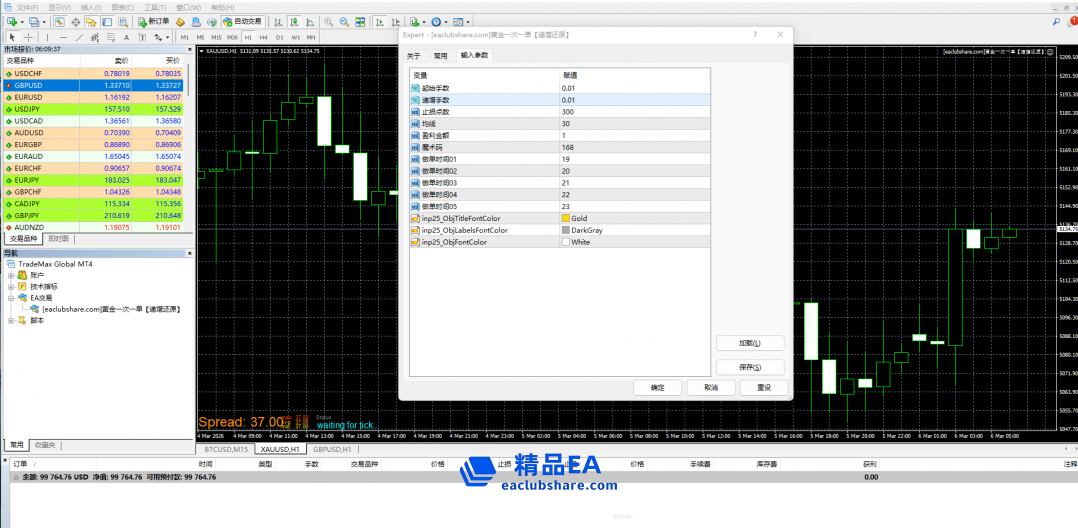Select the trendline drawing tool
This screenshot has height=528, width=1078.
78,37
